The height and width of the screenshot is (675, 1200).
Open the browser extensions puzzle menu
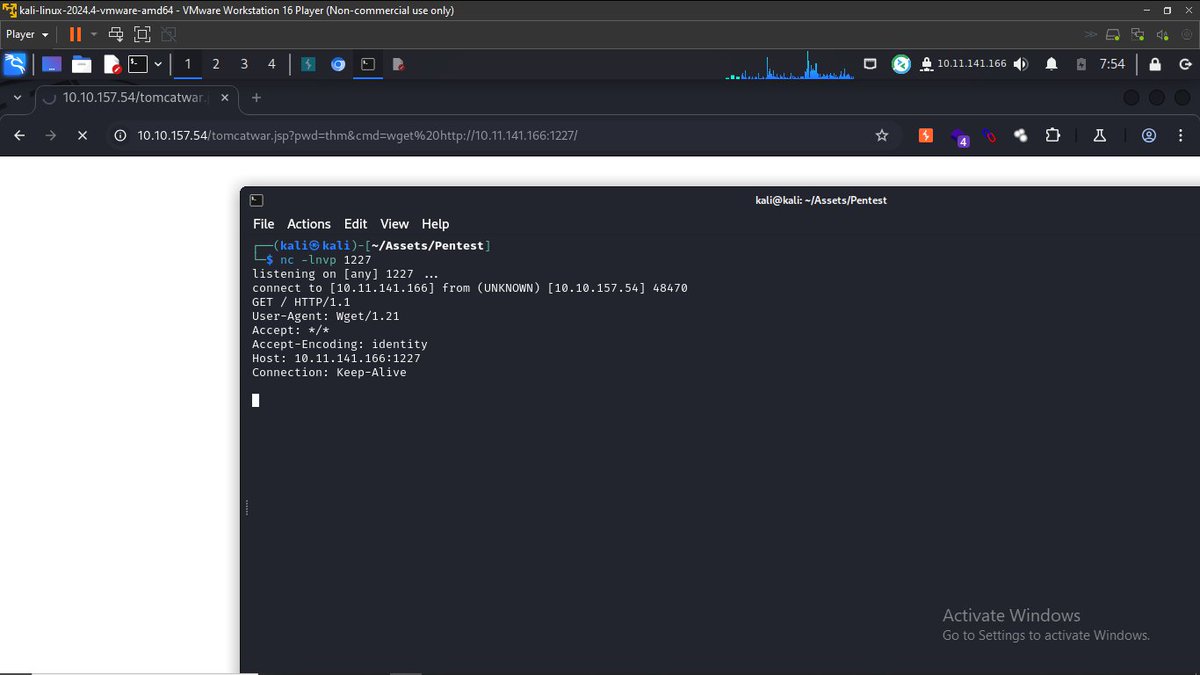[x=1053, y=135]
